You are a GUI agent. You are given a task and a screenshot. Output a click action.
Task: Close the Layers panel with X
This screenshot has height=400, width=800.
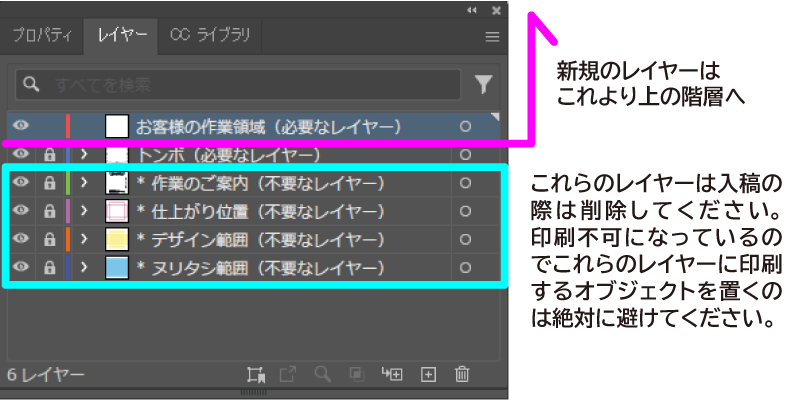pos(496,10)
